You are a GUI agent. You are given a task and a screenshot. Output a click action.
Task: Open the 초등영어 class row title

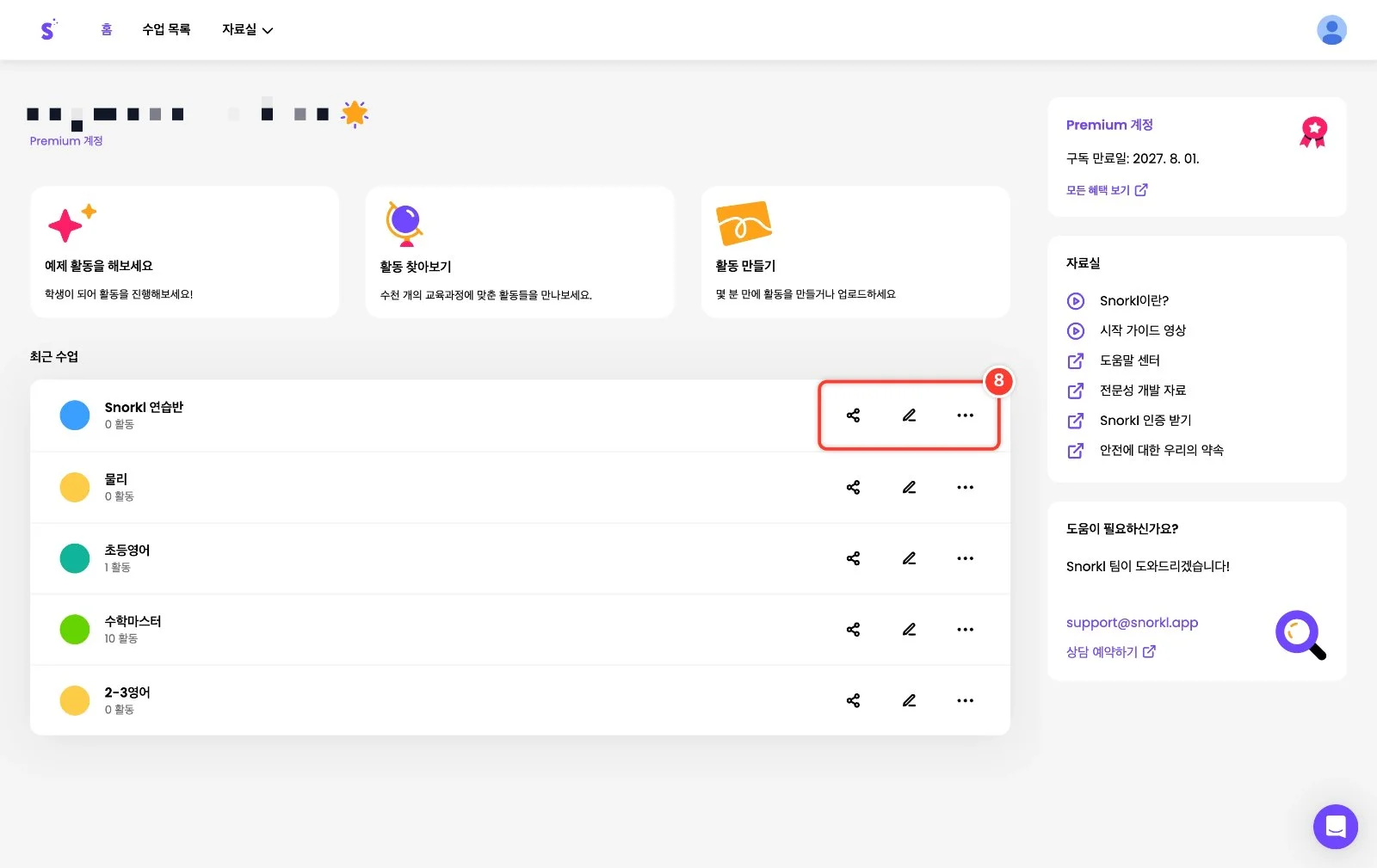tap(127, 551)
